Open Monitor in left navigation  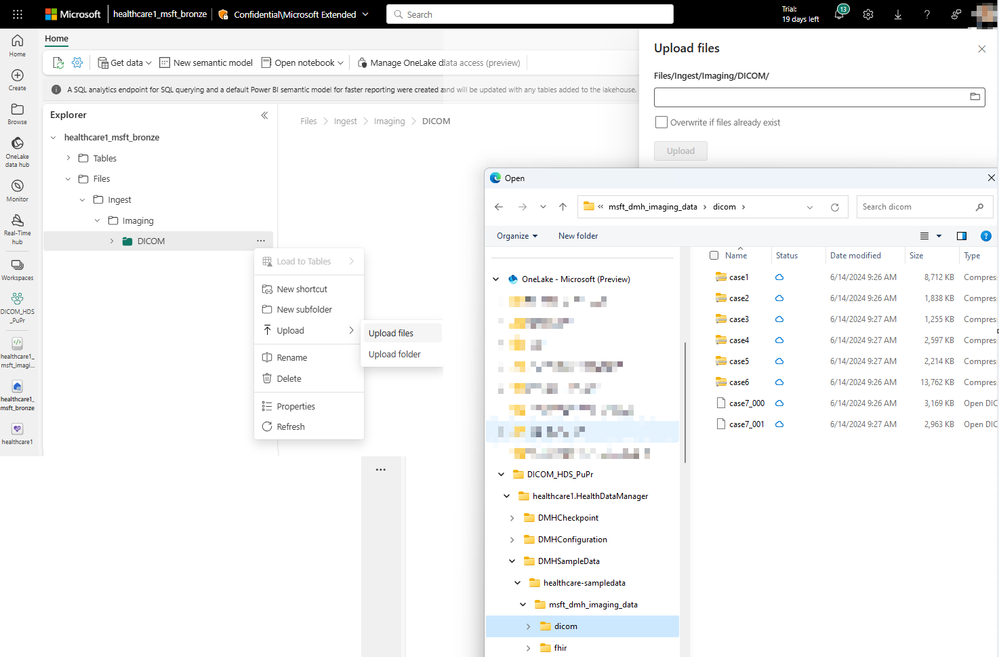17,190
